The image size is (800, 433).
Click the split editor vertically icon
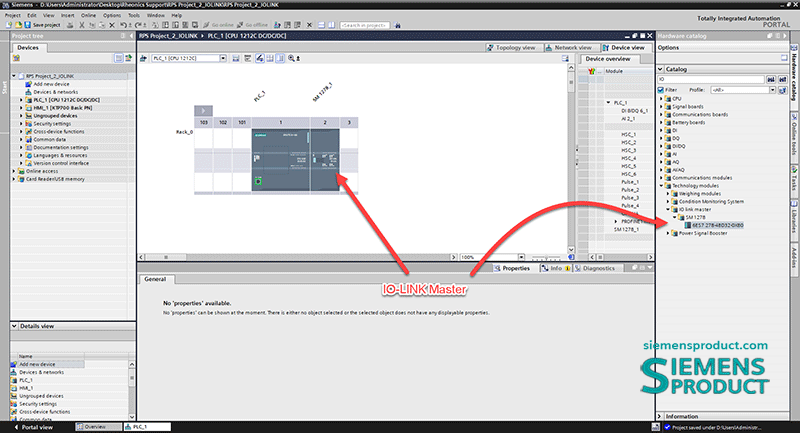pos(331,25)
